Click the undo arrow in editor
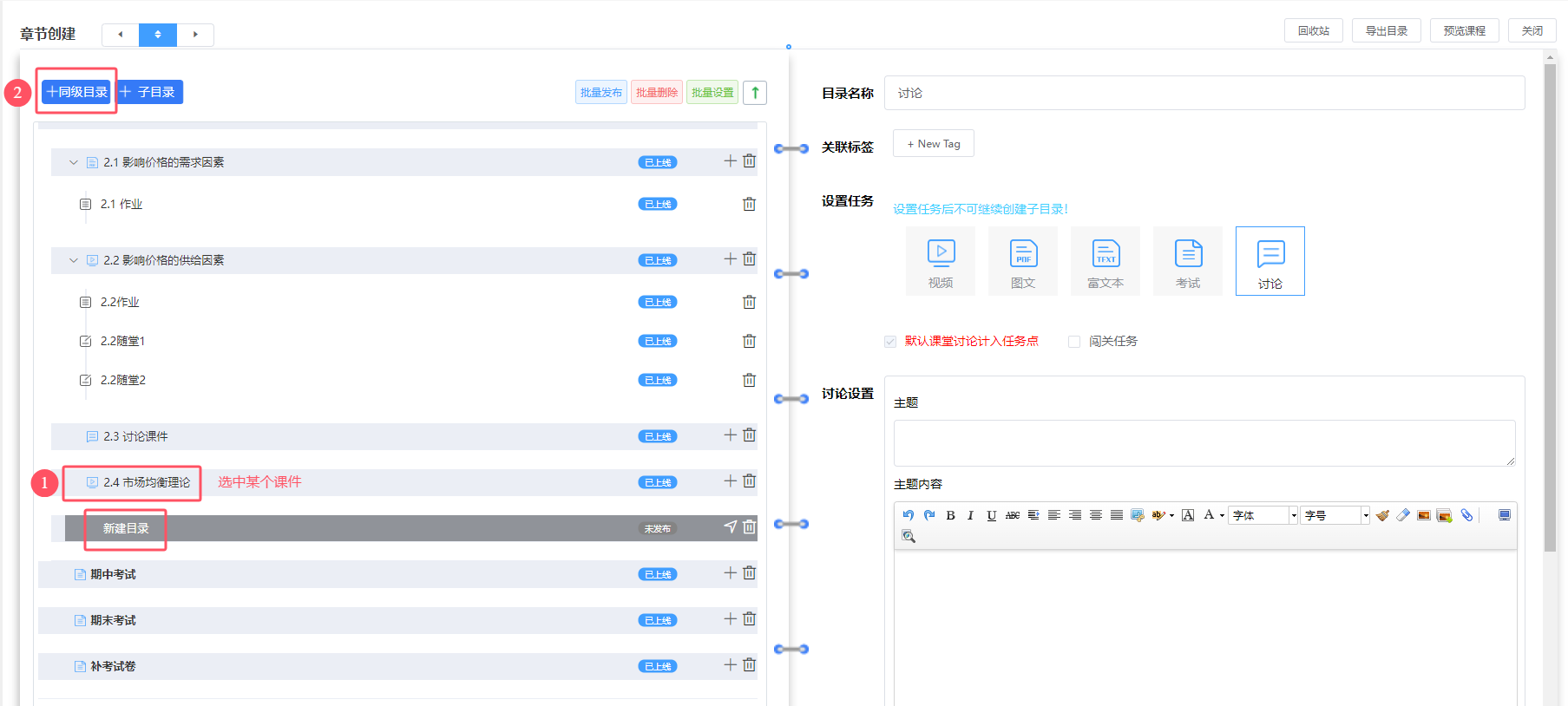The height and width of the screenshot is (706, 1568). pos(908,515)
